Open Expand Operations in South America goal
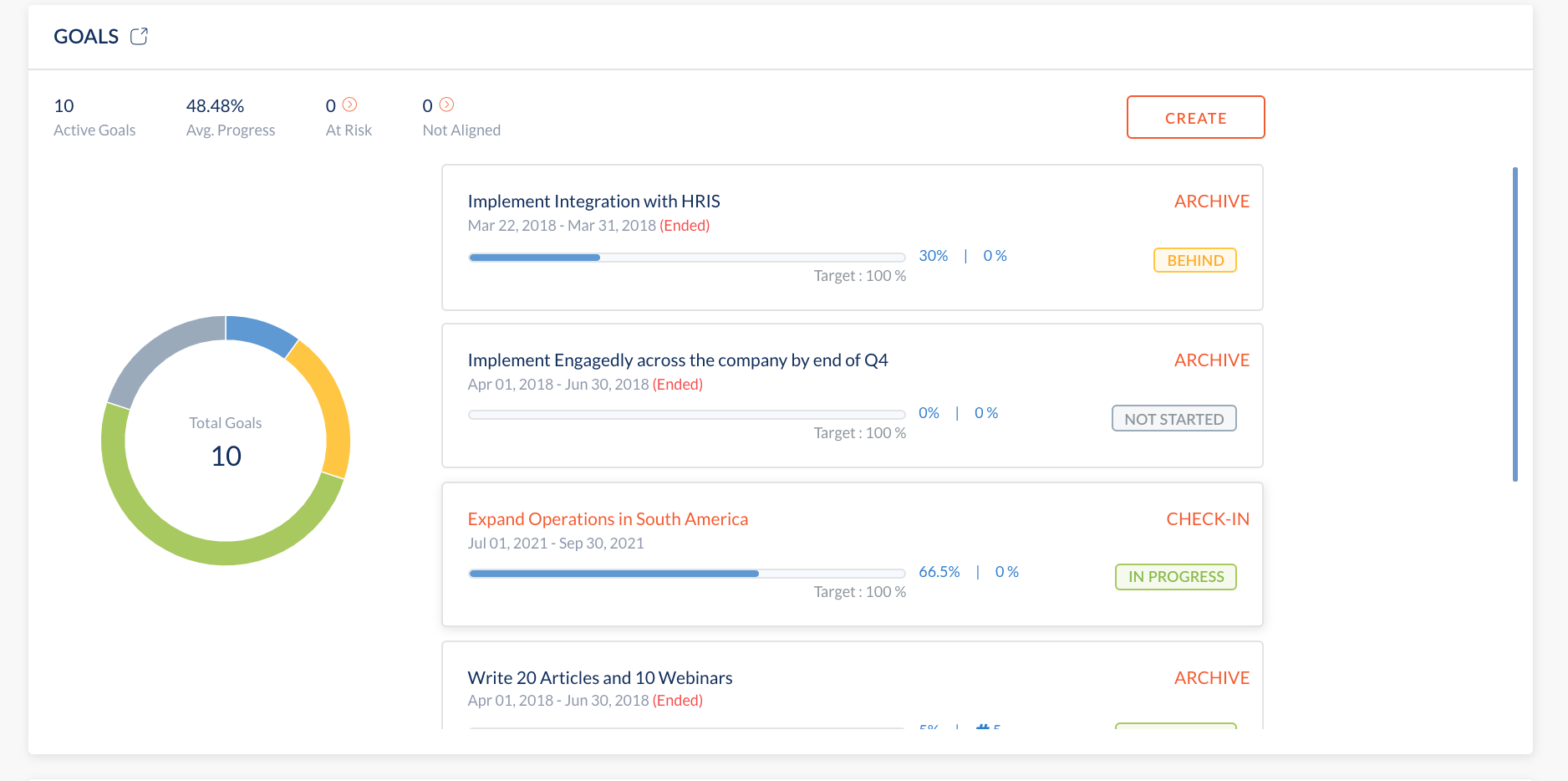The image size is (1568, 781). tap(608, 519)
